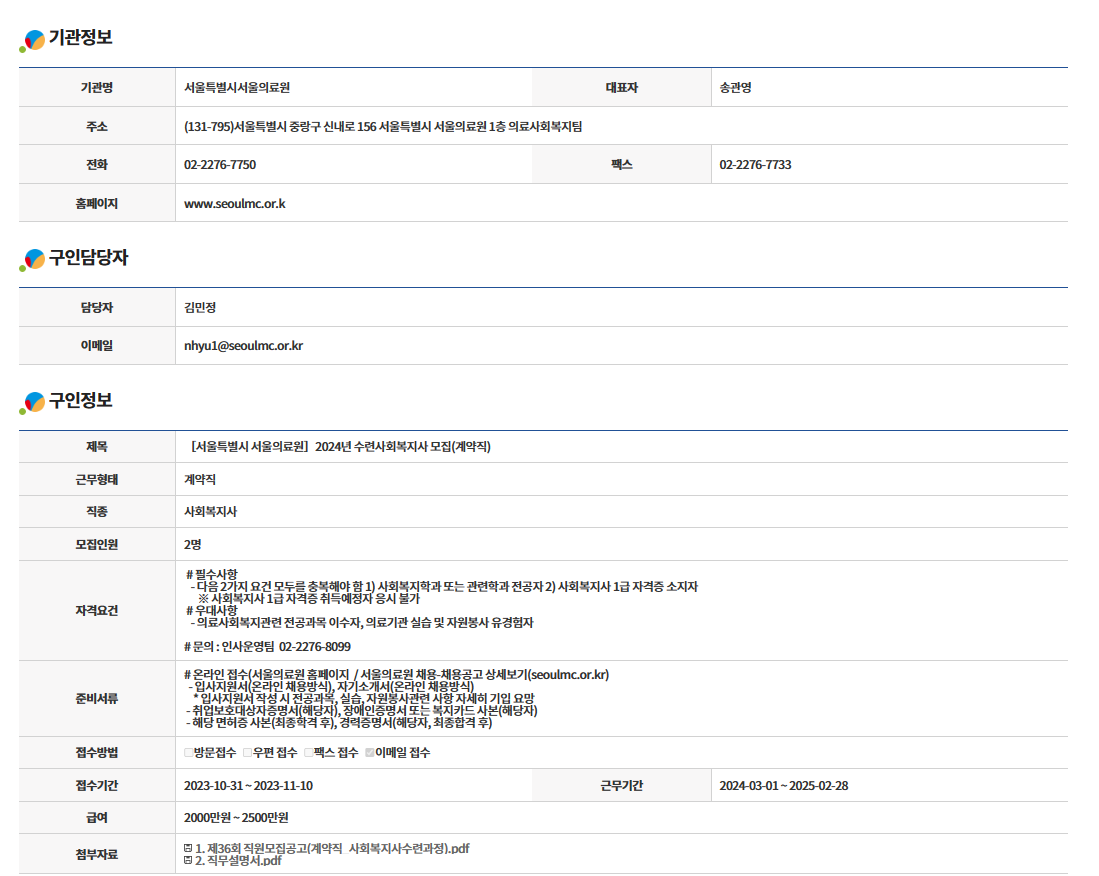Enable the 팩스 접수 checkbox
Viewport: 1099px width, 876px height.
(x=309, y=752)
